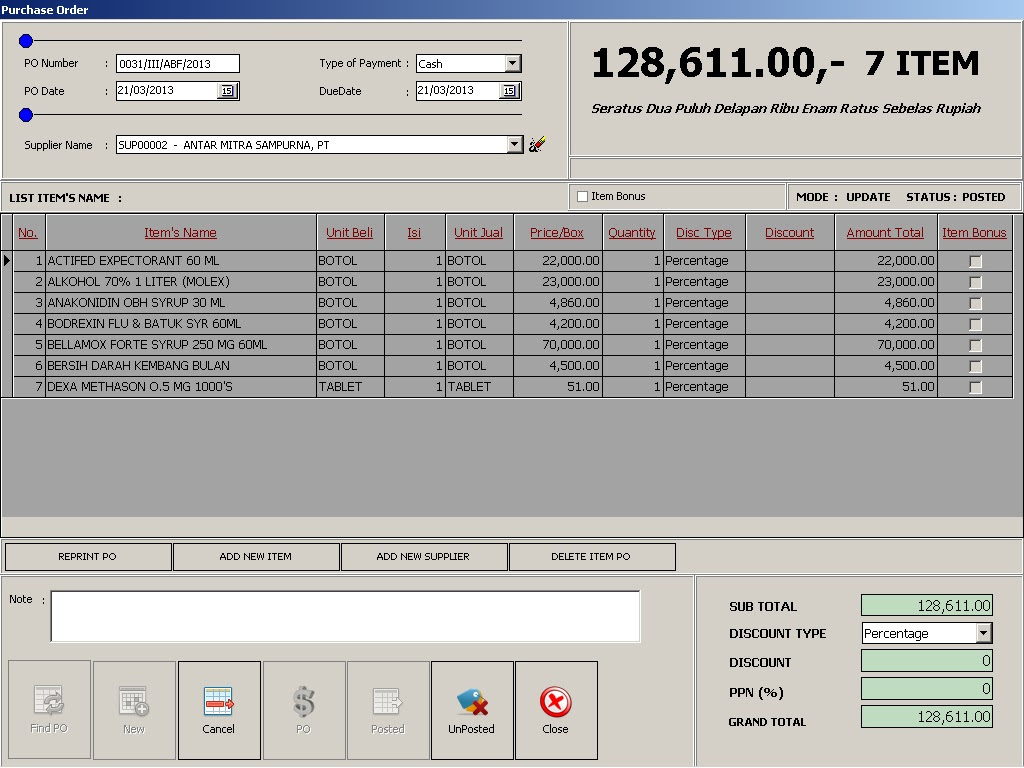1024x768 pixels.
Task: Click the New purchase order icon button
Action: [x=134, y=710]
